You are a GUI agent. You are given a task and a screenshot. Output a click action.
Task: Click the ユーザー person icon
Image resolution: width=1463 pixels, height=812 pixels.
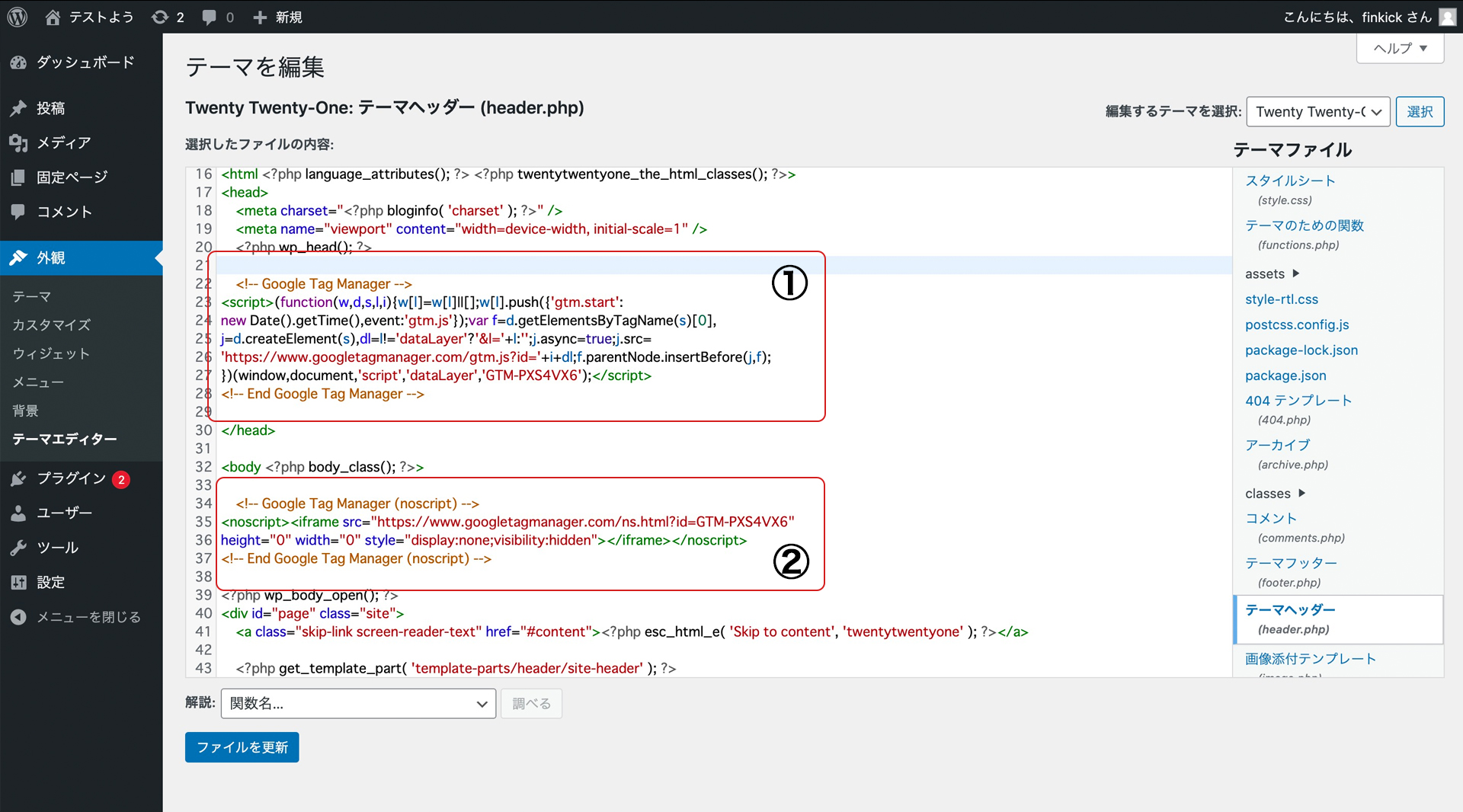[x=19, y=513]
